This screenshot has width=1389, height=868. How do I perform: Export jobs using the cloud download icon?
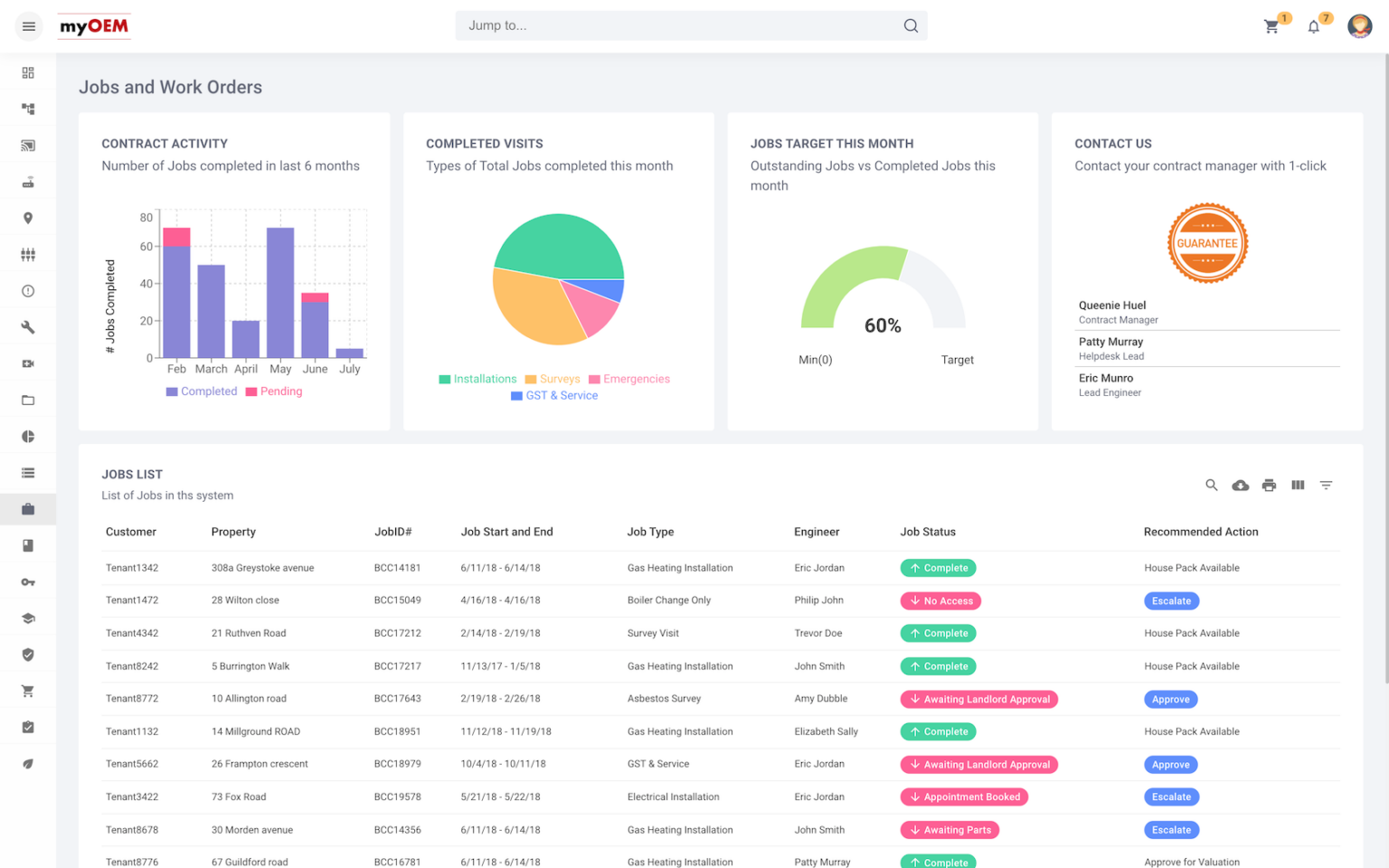(x=1240, y=485)
